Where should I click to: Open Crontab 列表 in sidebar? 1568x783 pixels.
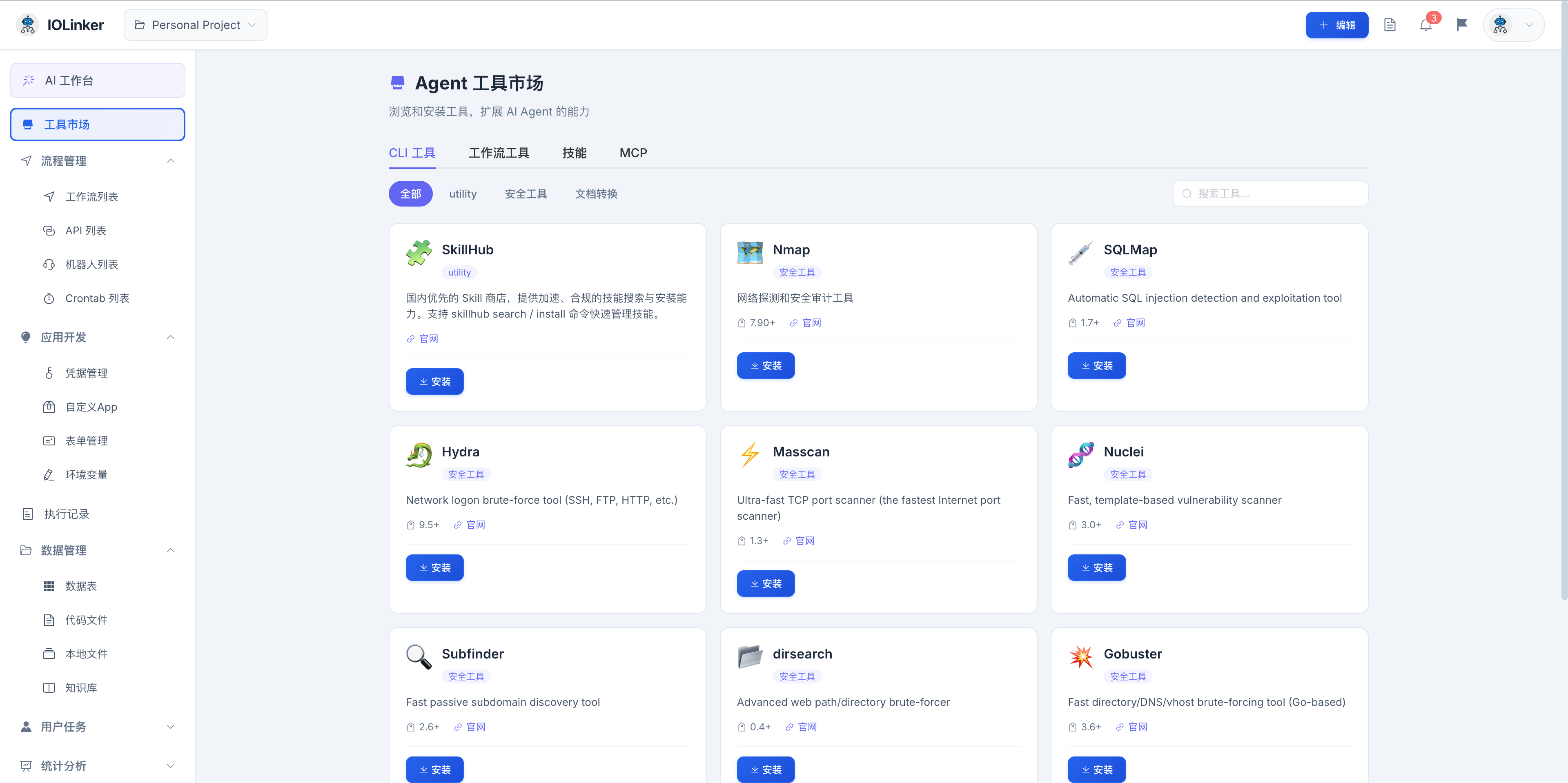[98, 298]
